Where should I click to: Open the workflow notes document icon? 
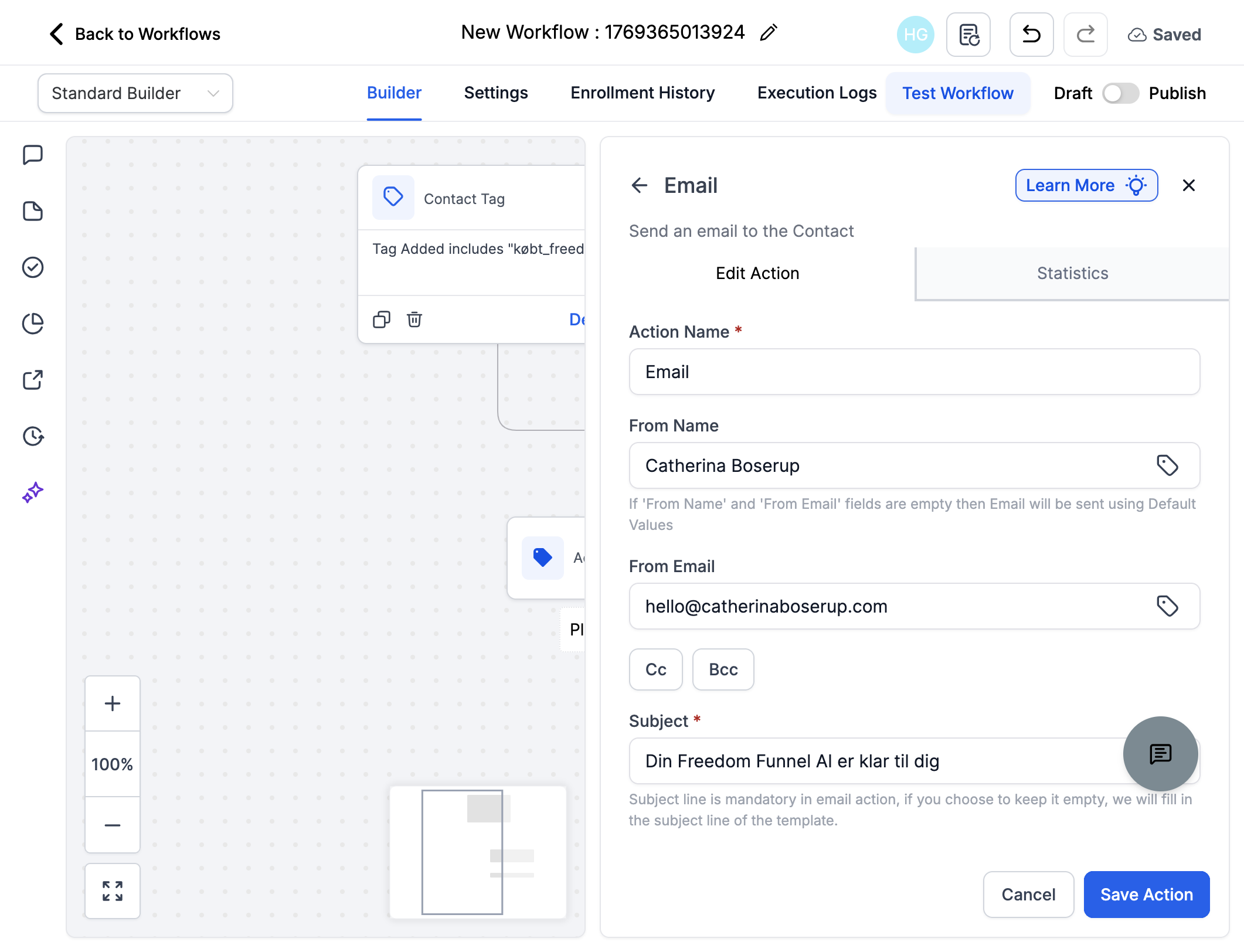pos(968,35)
